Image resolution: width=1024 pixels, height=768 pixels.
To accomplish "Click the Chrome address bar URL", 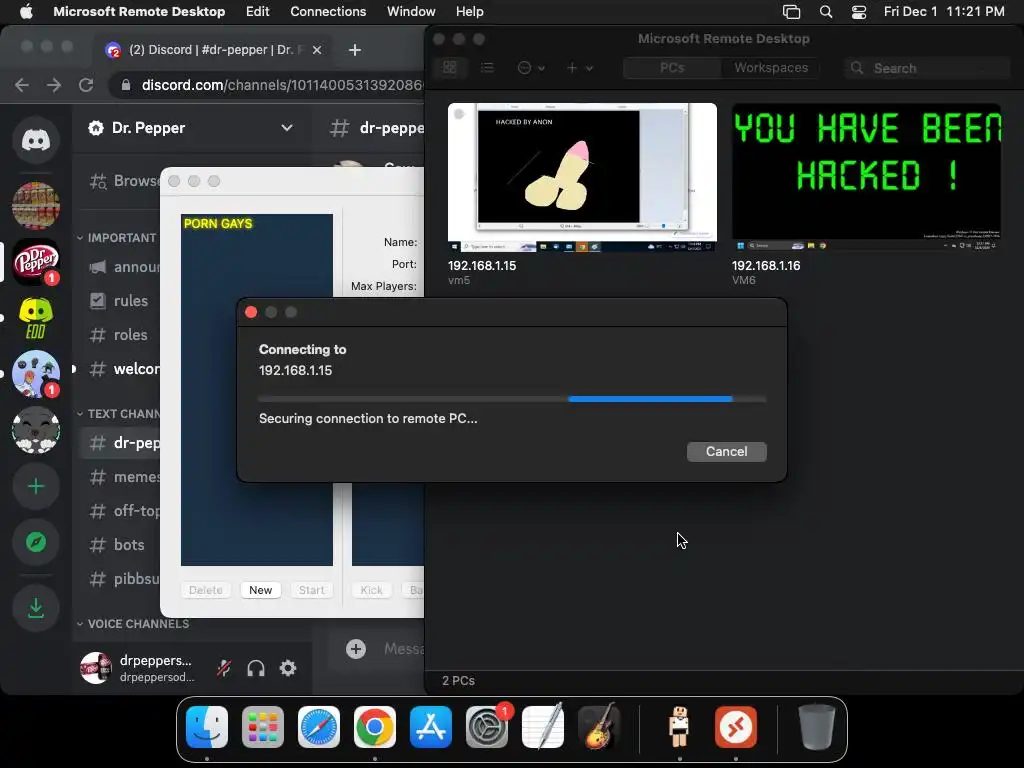I will (282, 85).
